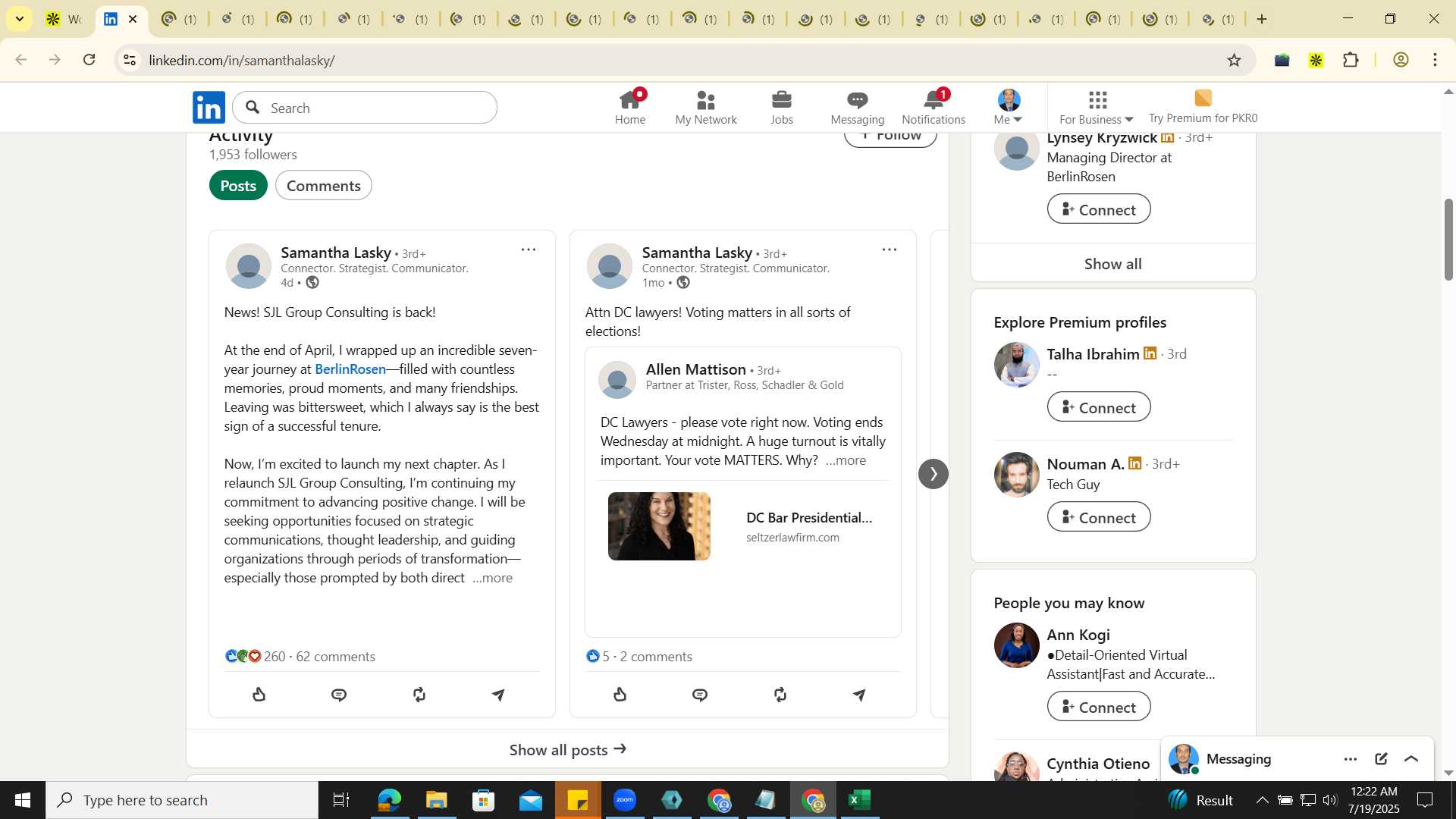Switch to the first browser tab
The height and width of the screenshot is (819, 1456).
(x=64, y=19)
